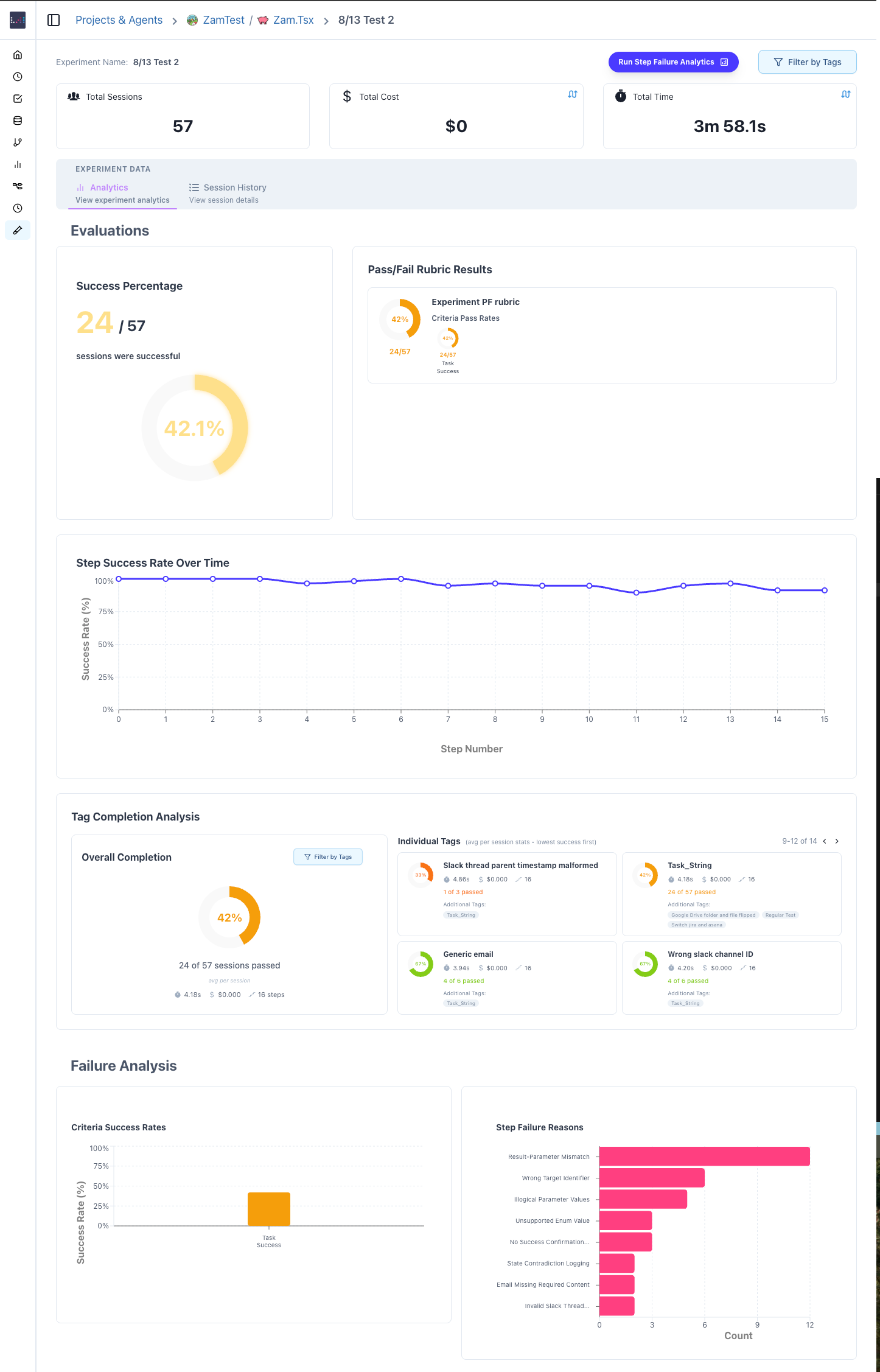Run Step Failure Analytics
880x1372 pixels.
[672, 61]
